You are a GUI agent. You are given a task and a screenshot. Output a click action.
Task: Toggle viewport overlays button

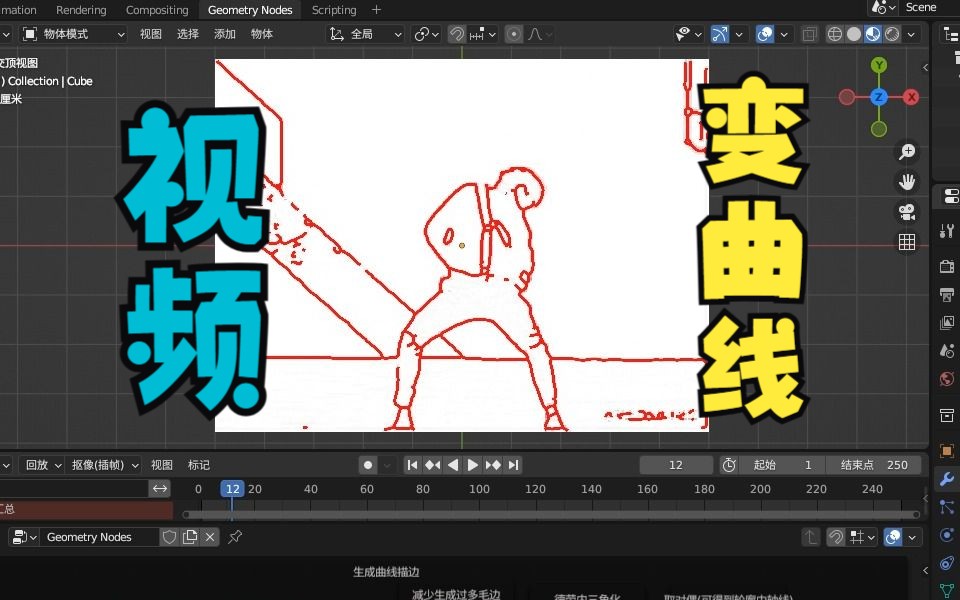(x=765, y=34)
